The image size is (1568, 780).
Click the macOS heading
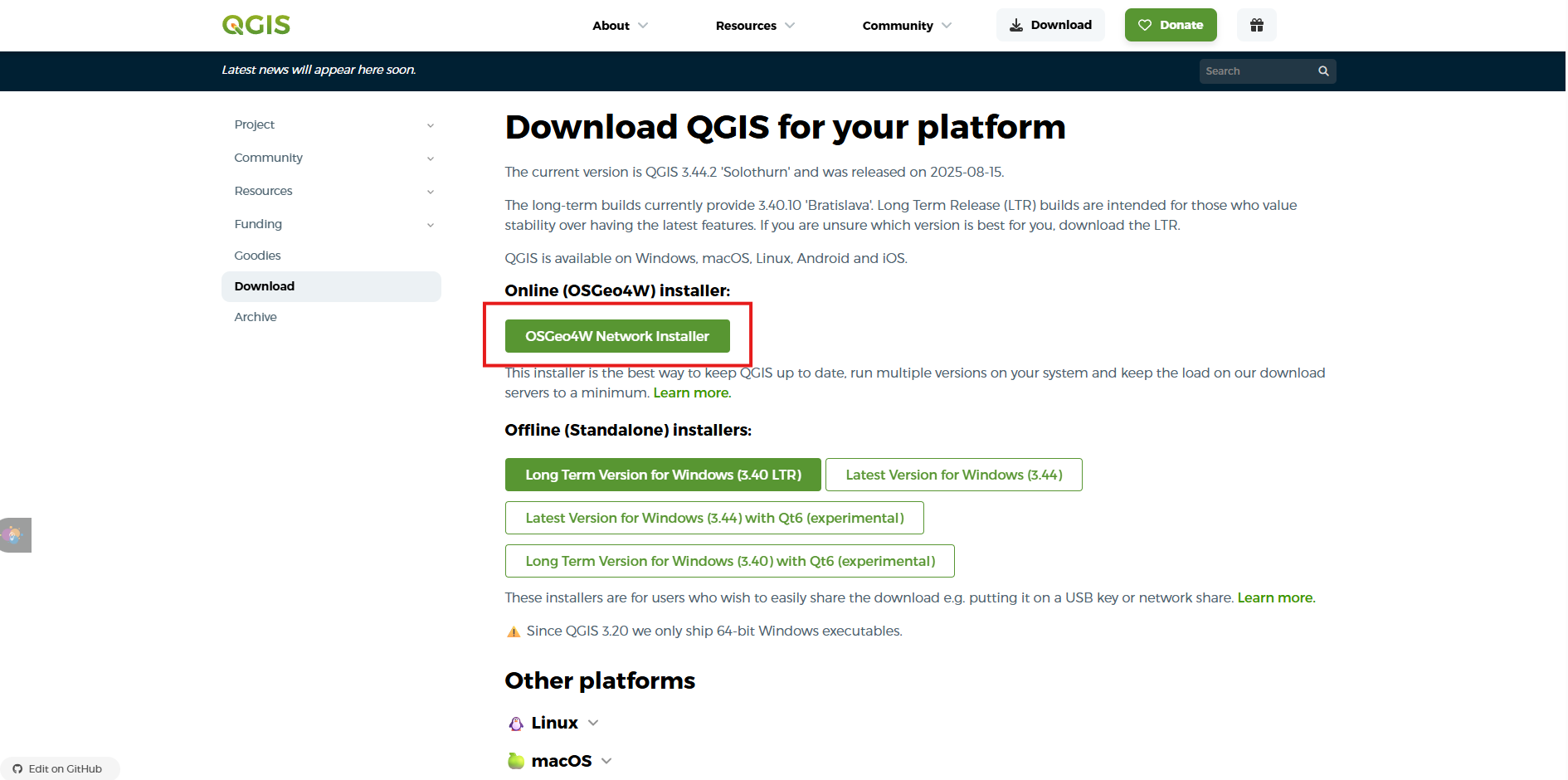tap(562, 761)
